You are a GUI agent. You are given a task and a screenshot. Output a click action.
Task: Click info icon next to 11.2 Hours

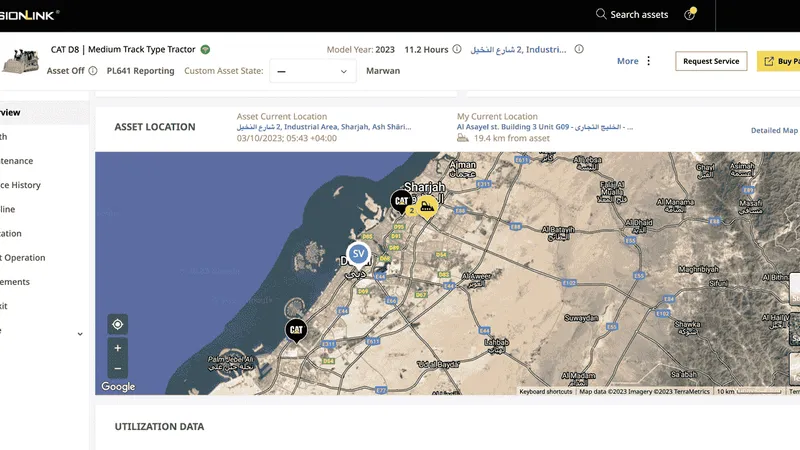point(457,49)
